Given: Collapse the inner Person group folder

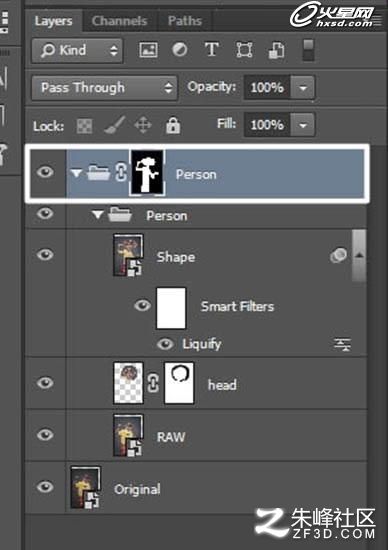Looking at the screenshot, I should point(97,214).
